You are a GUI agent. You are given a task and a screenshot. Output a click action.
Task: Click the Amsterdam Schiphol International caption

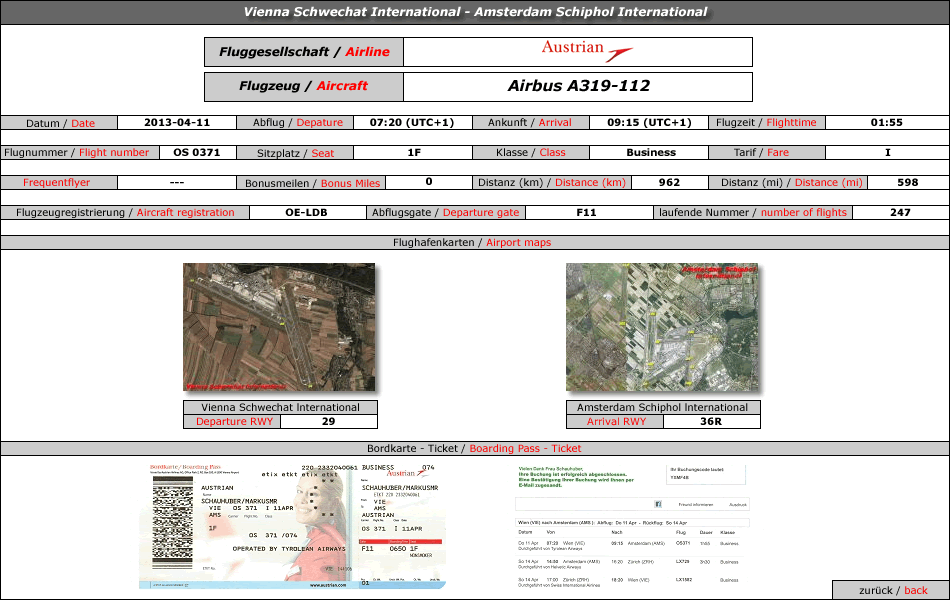[662, 407]
